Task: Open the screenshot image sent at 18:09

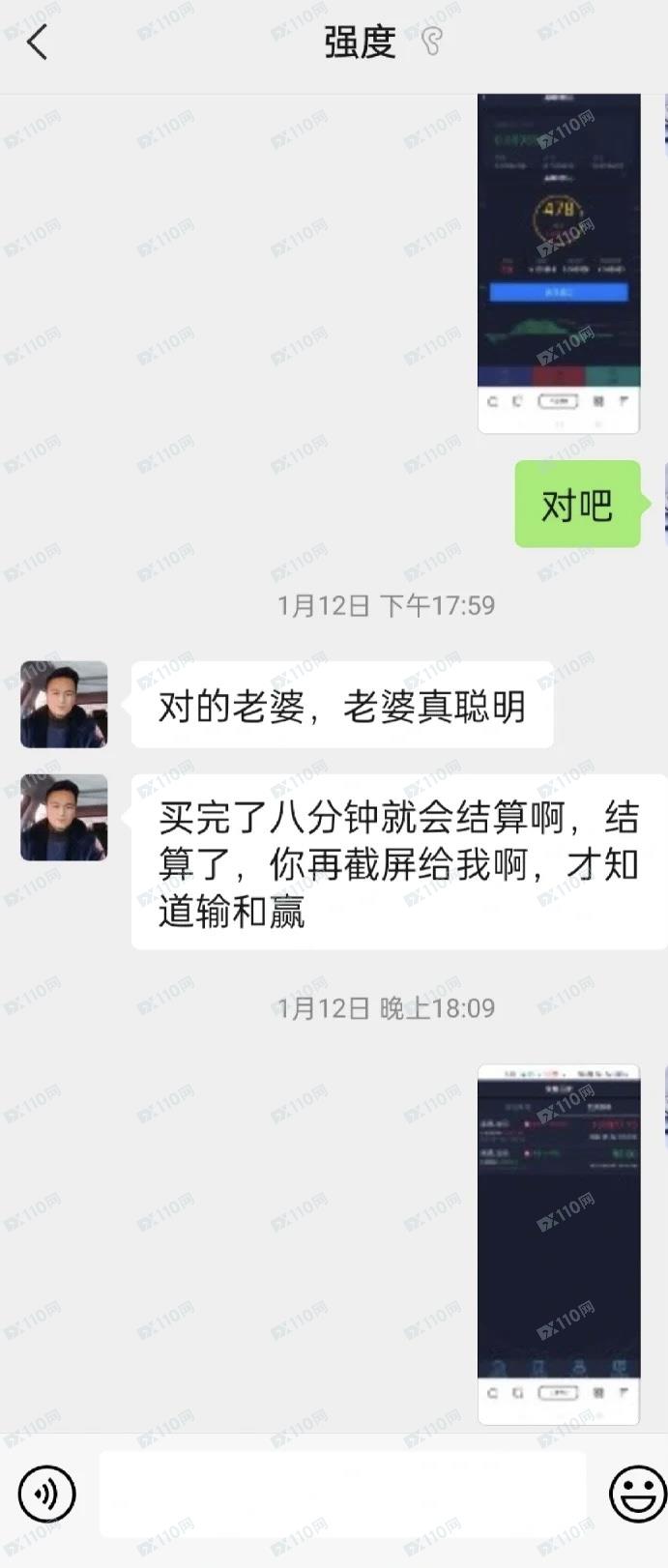Action: click(559, 1244)
